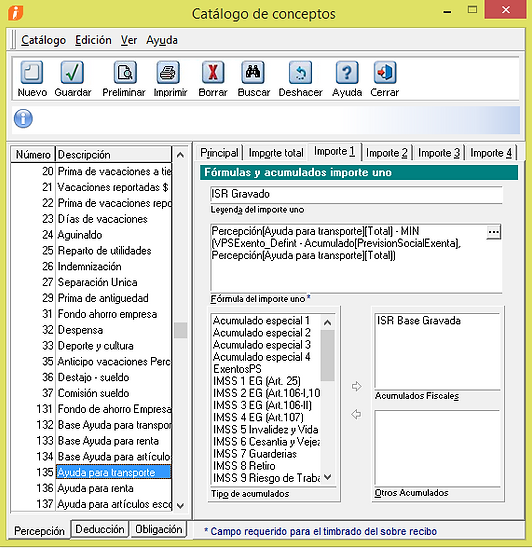Delete concept with the Borrar icon
This screenshot has height=548, width=532.
click(x=213, y=72)
